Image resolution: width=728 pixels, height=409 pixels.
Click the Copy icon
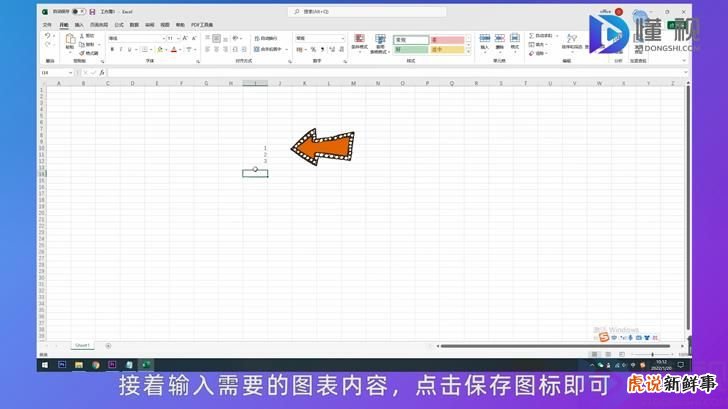[82, 45]
